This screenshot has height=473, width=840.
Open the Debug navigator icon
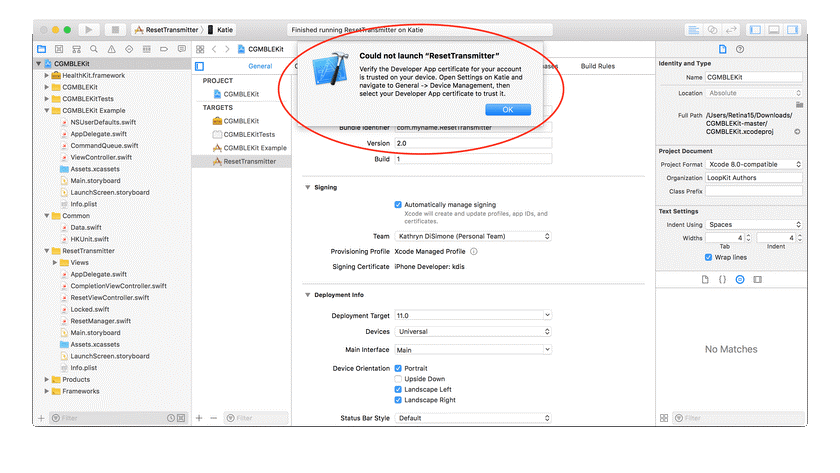point(146,49)
